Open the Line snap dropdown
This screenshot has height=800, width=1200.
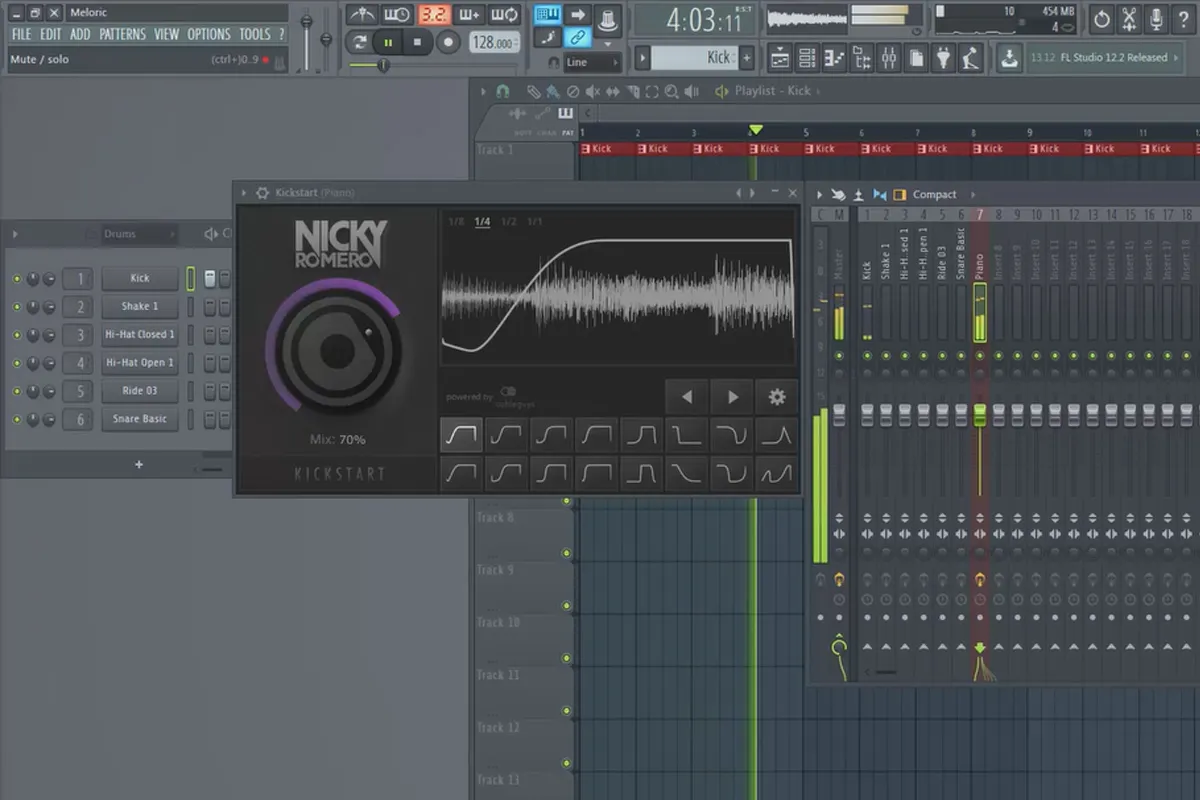coord(592,62)
